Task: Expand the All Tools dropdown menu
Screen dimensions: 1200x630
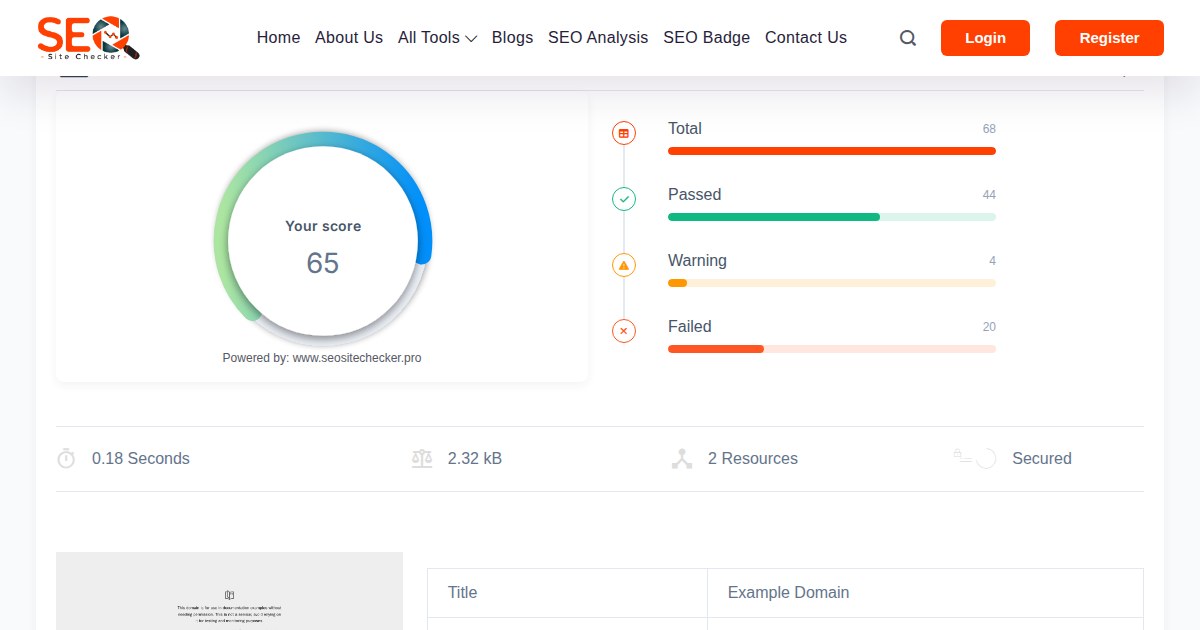Action: click(437, 38)
